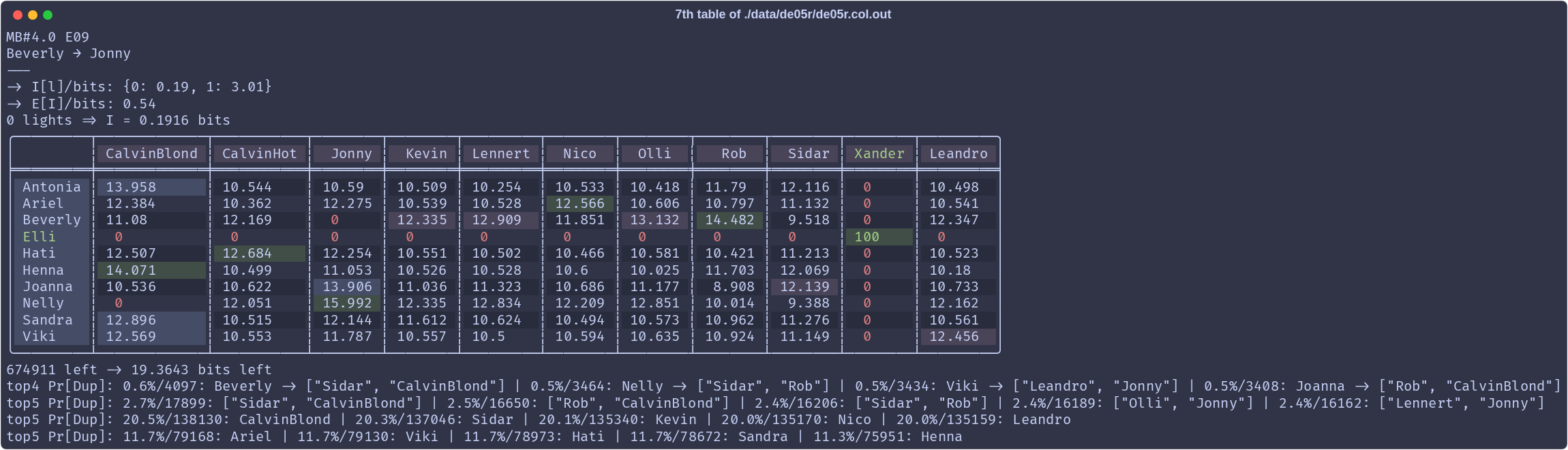Click the 10.5 cell for Viki

(501, 336)
